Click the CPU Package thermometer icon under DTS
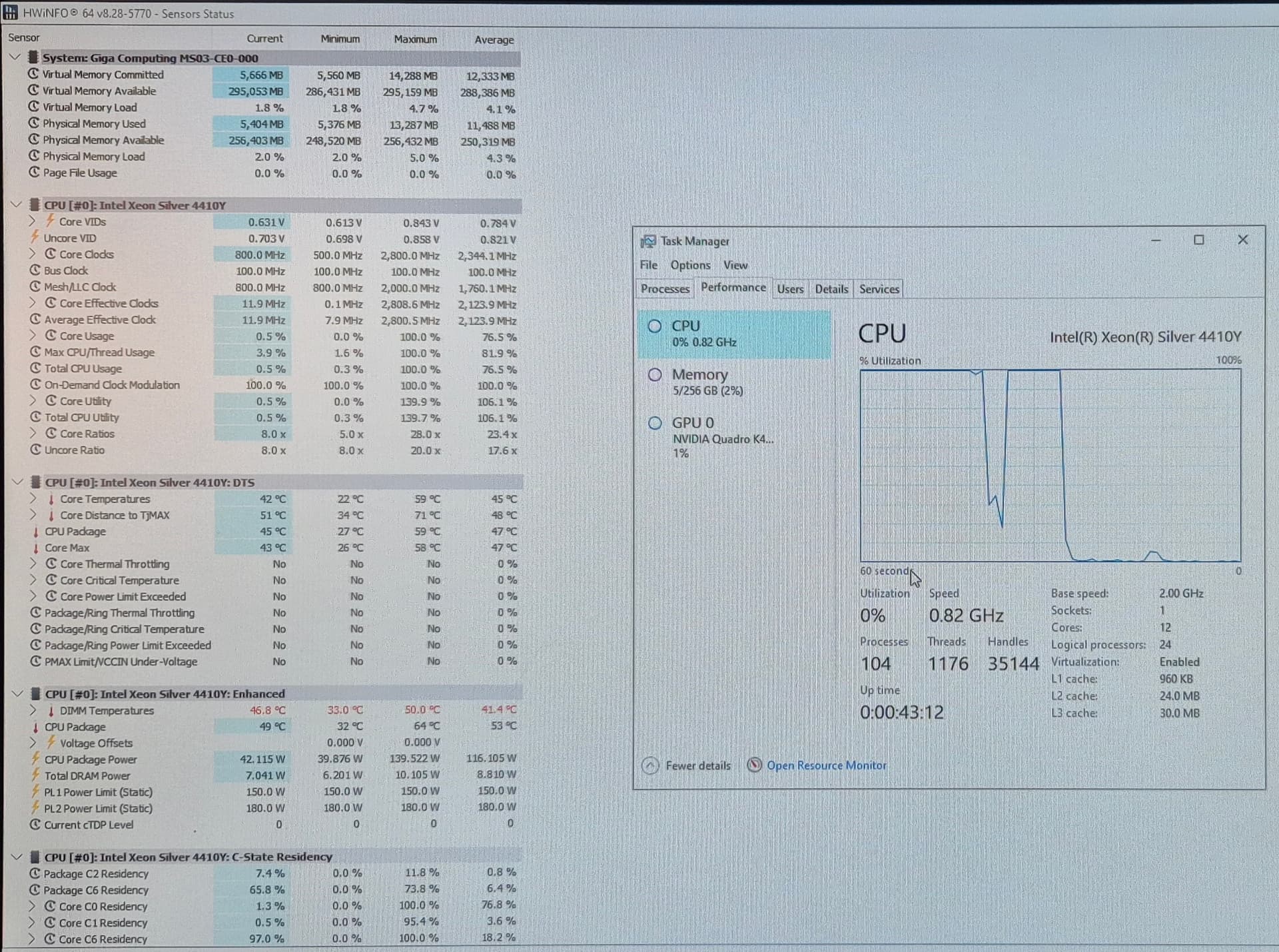The width and height of the screenshot is (1279, 952). 35,532
